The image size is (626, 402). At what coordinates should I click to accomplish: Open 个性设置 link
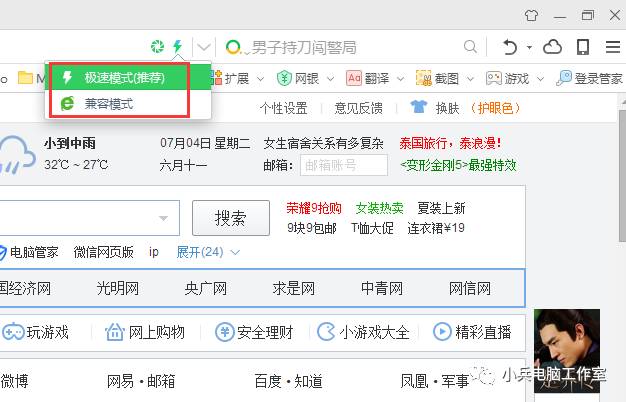[283, 108]
